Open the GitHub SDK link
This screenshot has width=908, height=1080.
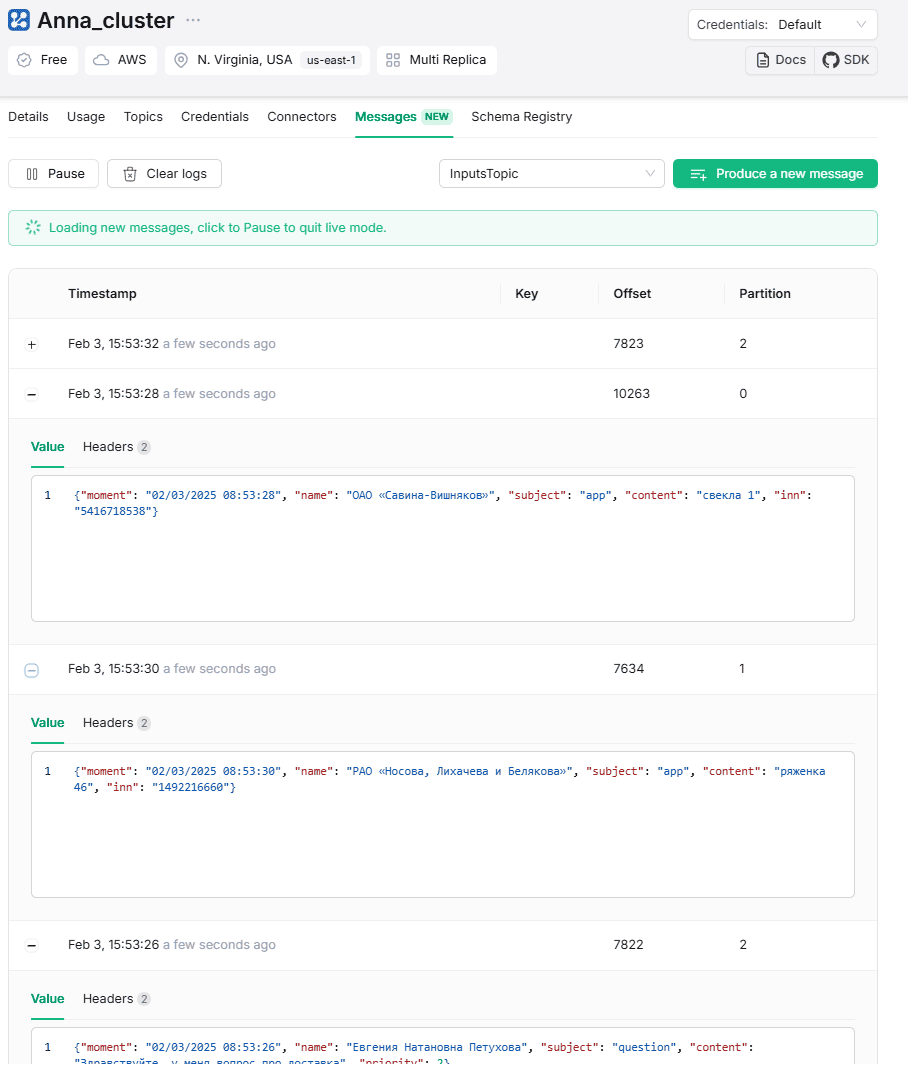[846, 60]
